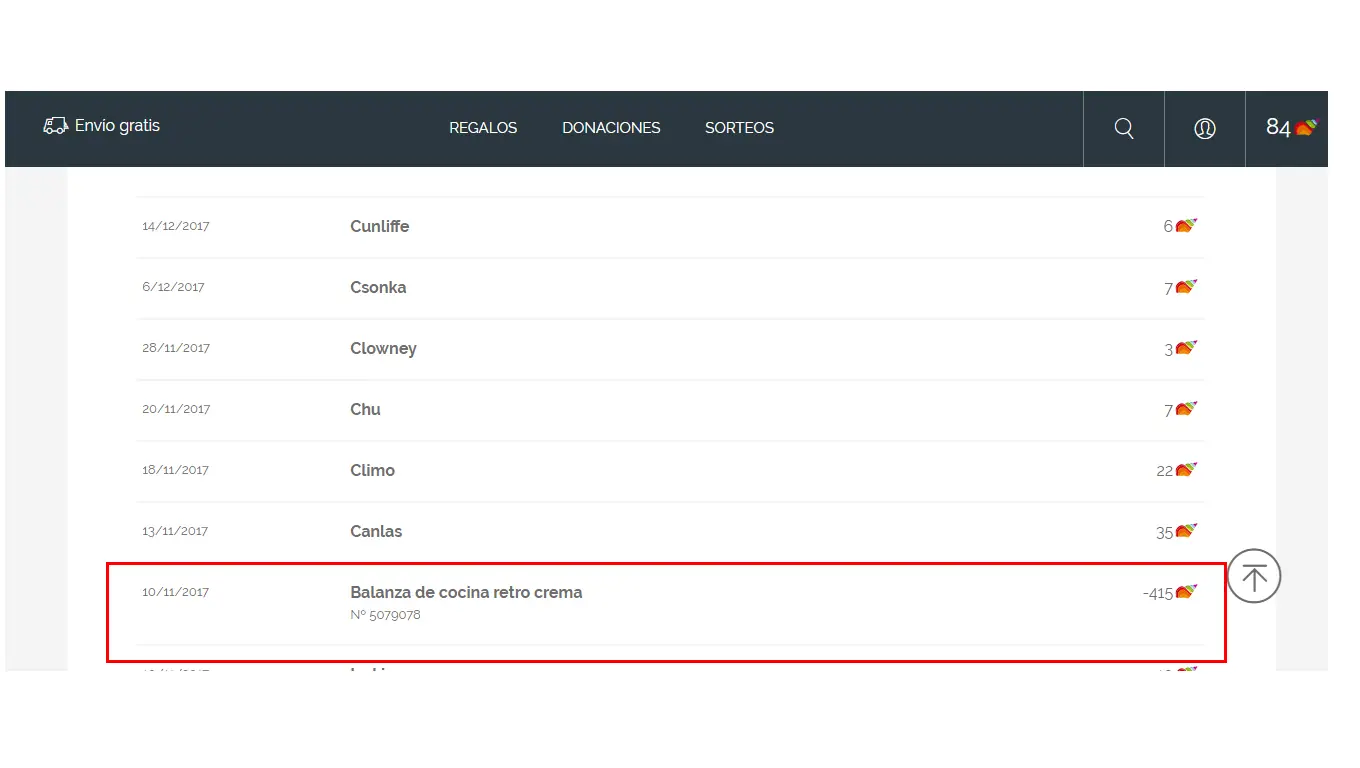Click the points icon beside -415
This screenshot has height=768, width=1360.
[1186, 591]
